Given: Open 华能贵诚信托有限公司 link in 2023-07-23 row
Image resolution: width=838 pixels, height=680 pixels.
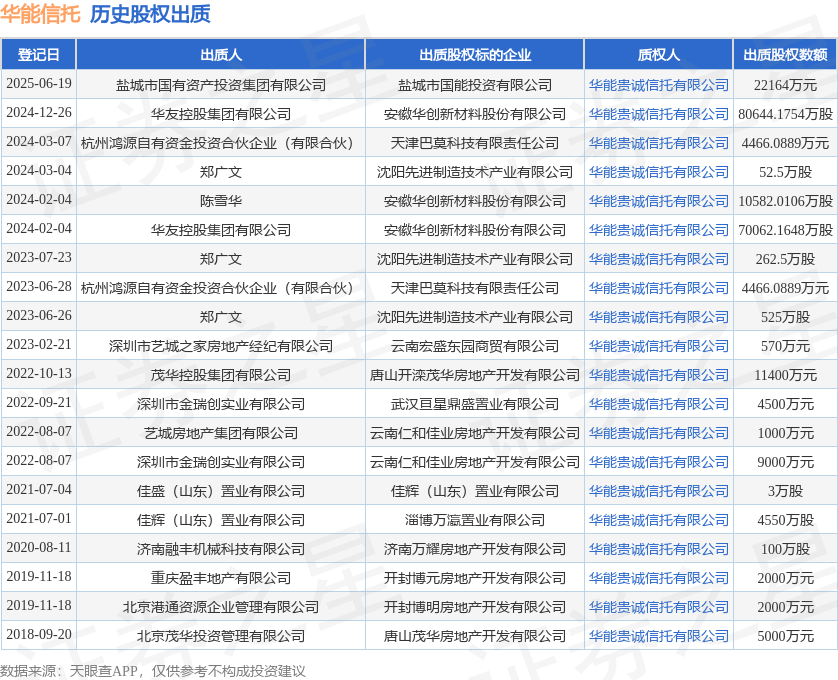Looking at the screenshot, I should [658, 259].
